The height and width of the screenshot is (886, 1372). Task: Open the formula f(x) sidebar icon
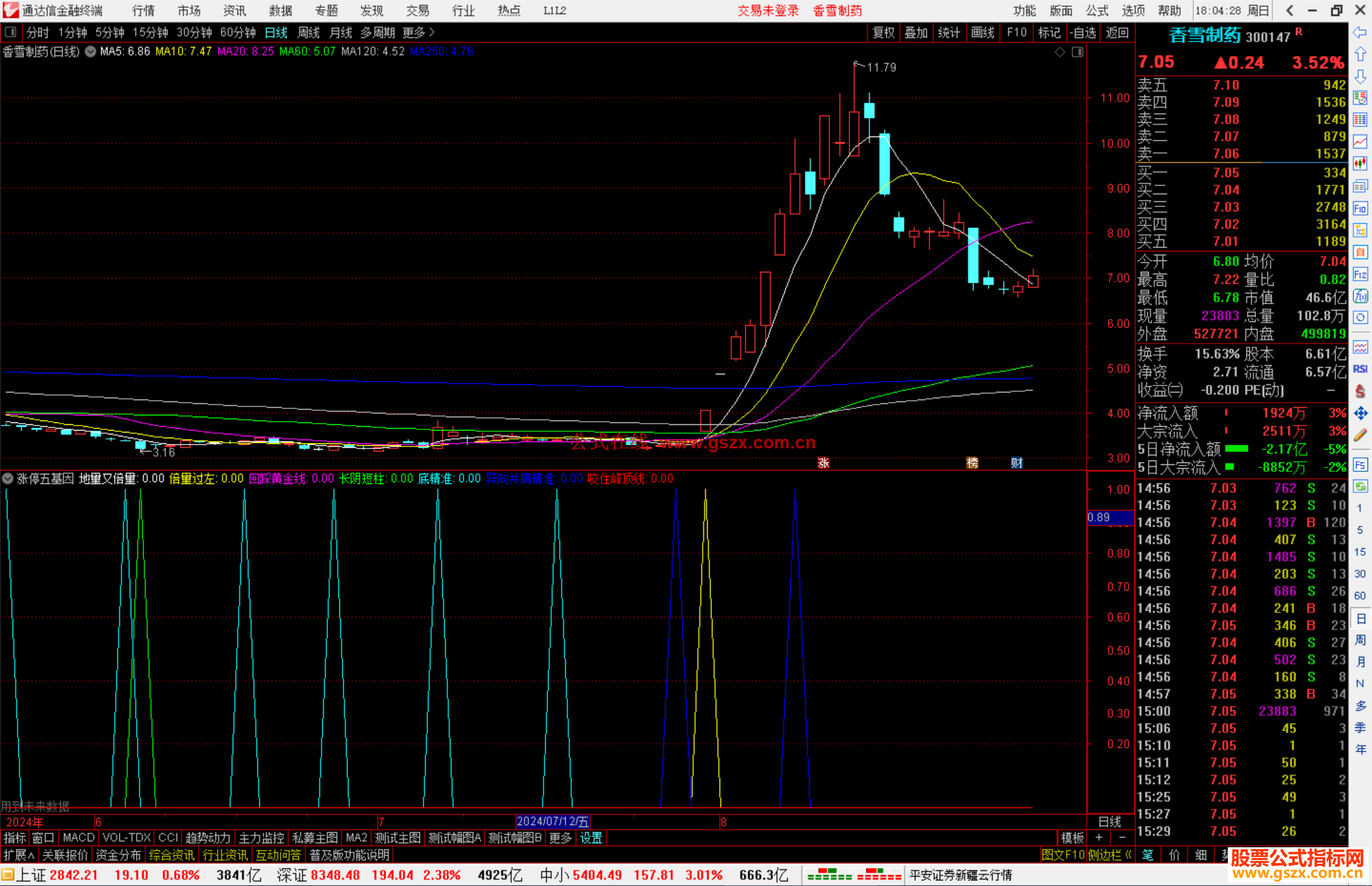coord(1360,296)
